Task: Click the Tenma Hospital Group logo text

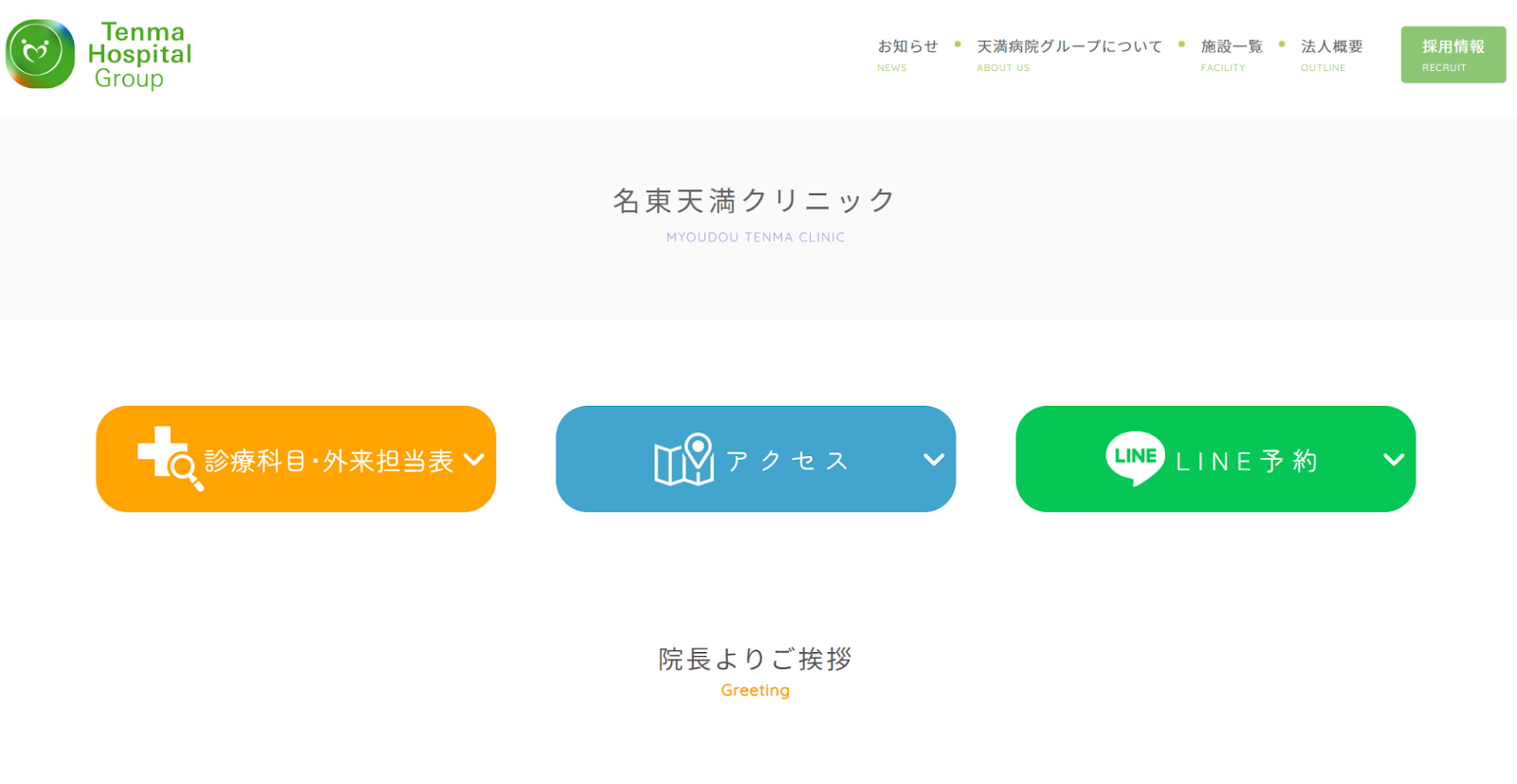Action: point(139,55)
